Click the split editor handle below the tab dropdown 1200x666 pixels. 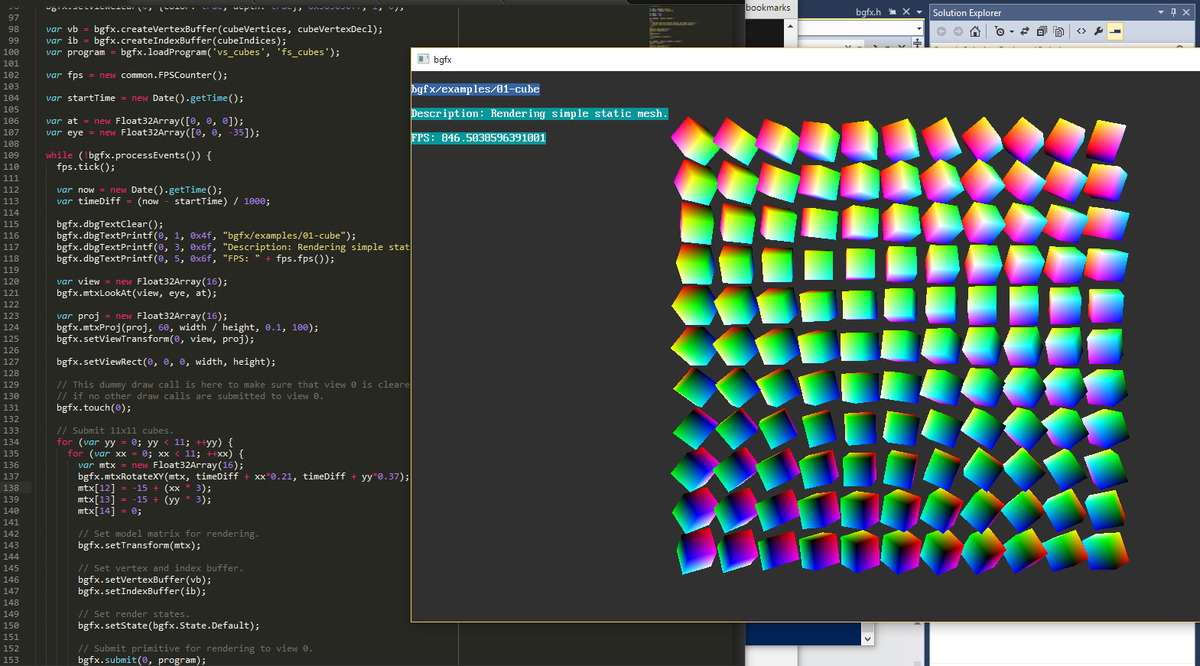click(x=917, y=43)
